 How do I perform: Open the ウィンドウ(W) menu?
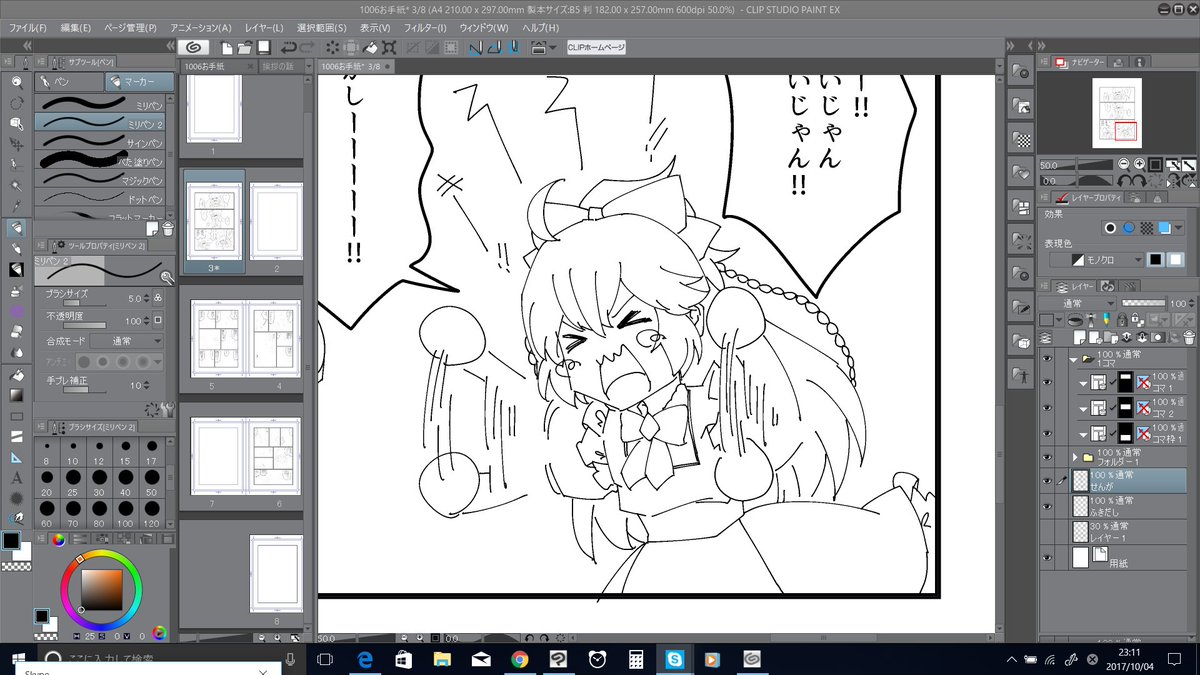point(483,27)
